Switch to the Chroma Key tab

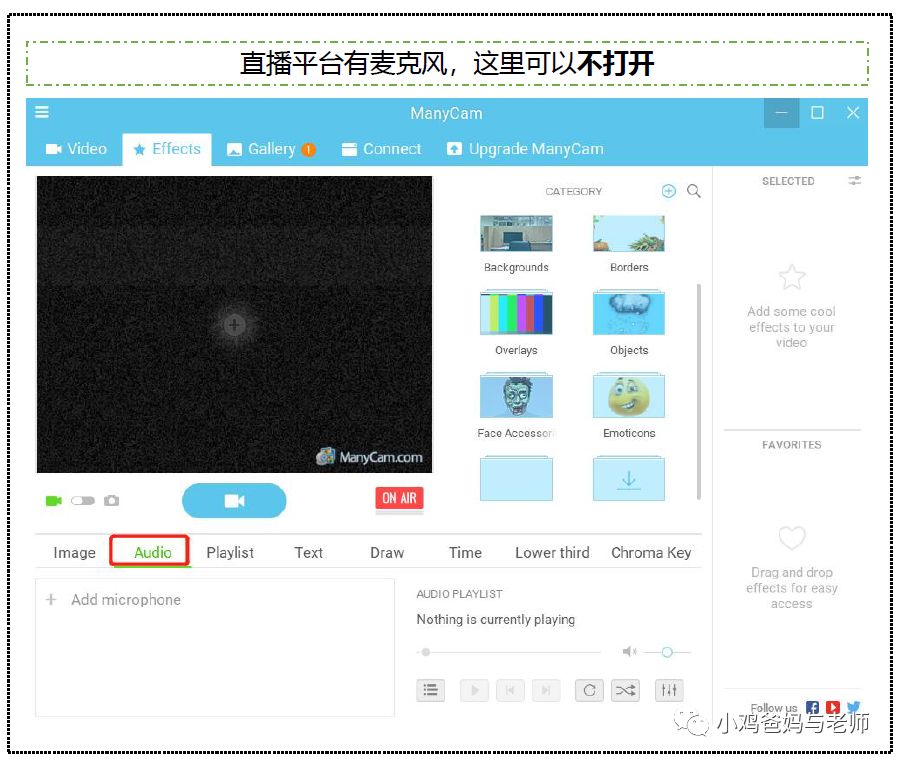pos(650,552)
